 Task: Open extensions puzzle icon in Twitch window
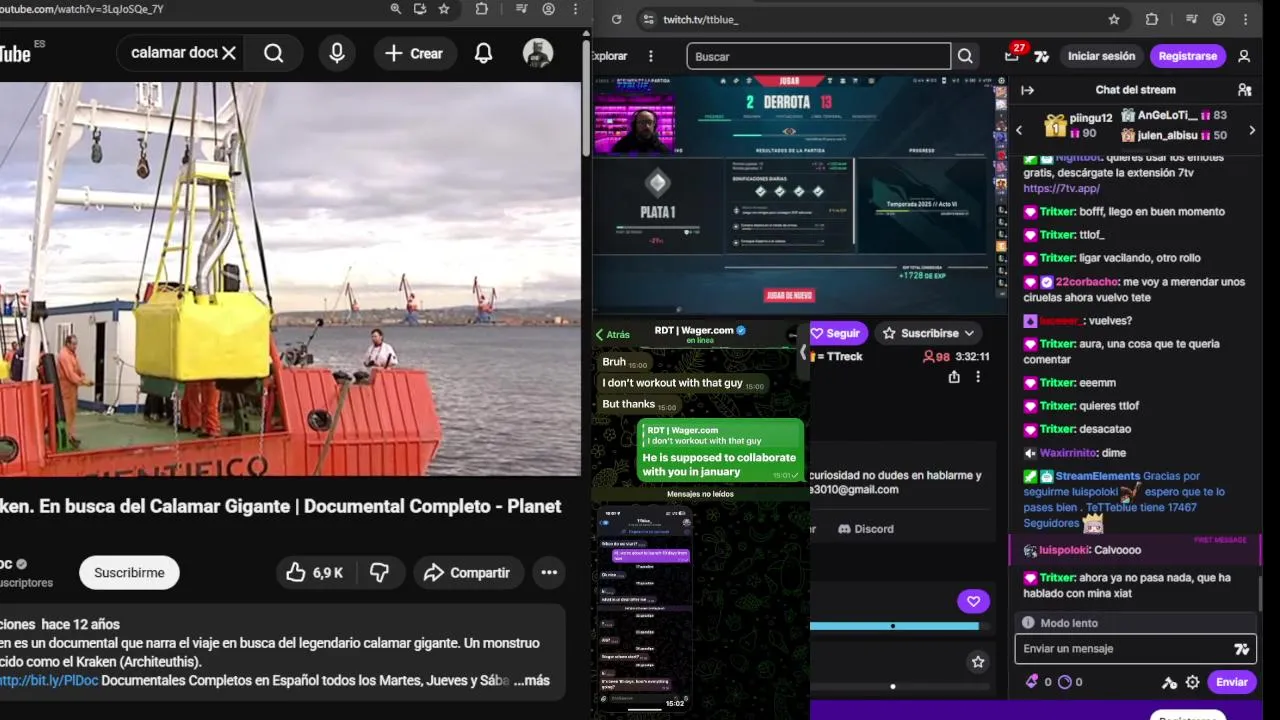(1151, 19)
